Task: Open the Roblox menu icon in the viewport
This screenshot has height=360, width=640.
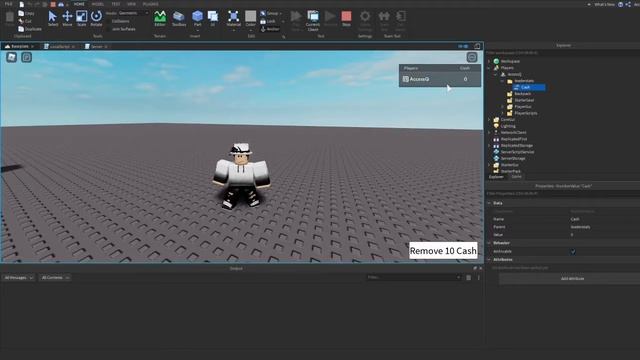Action: tap(11, 58)
